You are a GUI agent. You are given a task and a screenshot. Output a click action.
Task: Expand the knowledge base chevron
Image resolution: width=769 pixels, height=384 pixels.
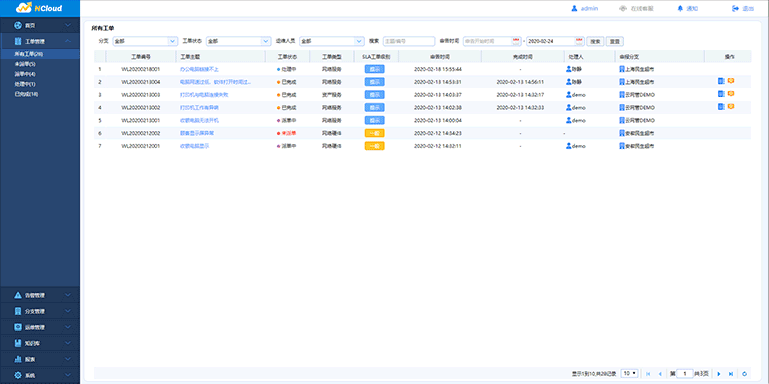(68, 343)
